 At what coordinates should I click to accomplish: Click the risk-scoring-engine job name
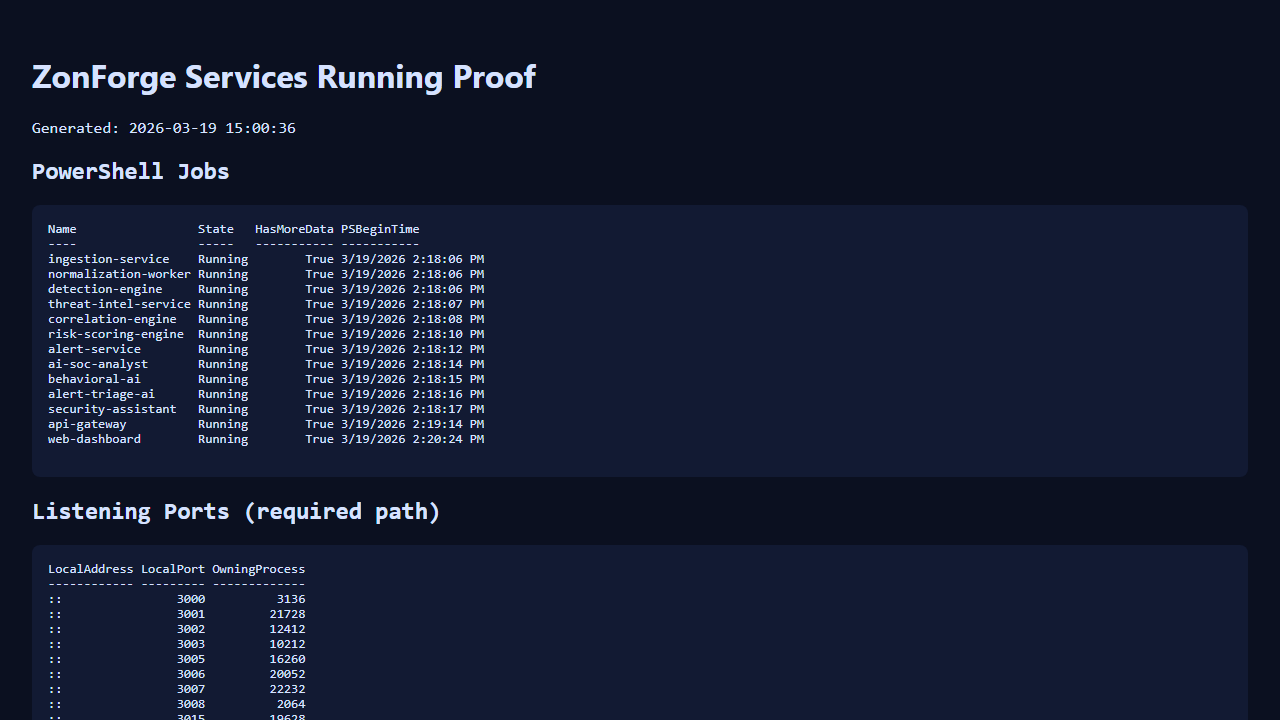coord(116,334)
